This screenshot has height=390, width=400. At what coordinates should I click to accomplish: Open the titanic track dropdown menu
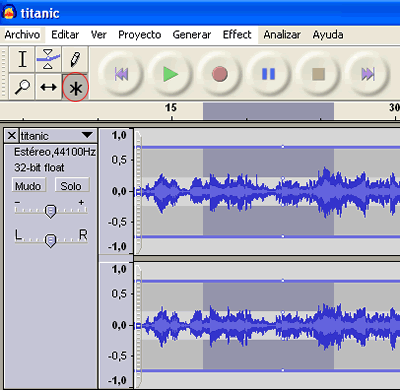87,135
